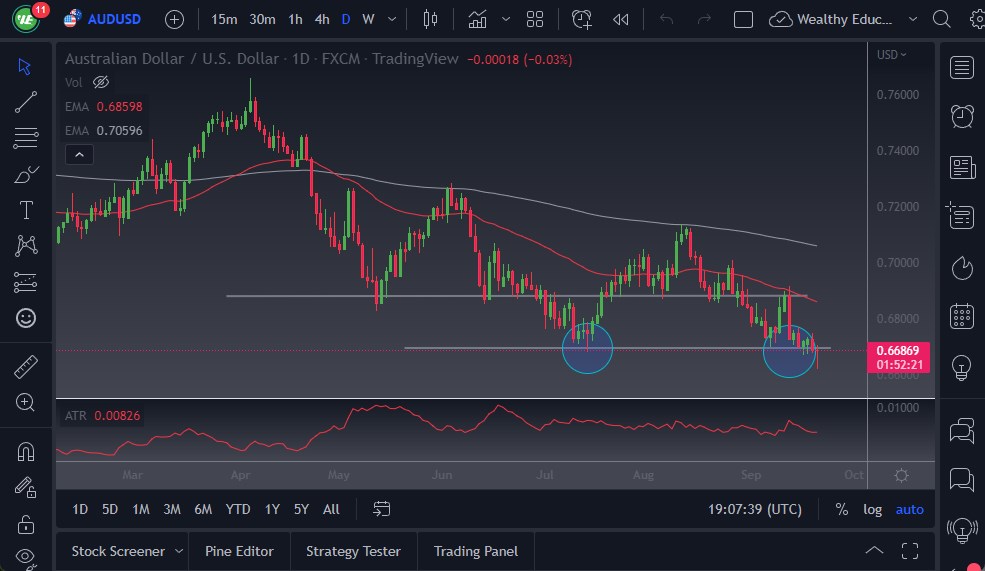Screen dimensions: 985x571
Task: Open the calendar panel in right sidebar
Action: click(x=962, y=316)
